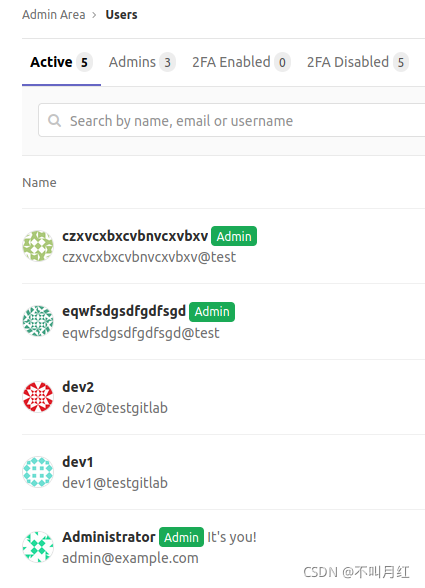Open the eqwfsdgsdfgdfsgd user name link
The height and width of the screenshot is (588, 425).
click(124, 312)
